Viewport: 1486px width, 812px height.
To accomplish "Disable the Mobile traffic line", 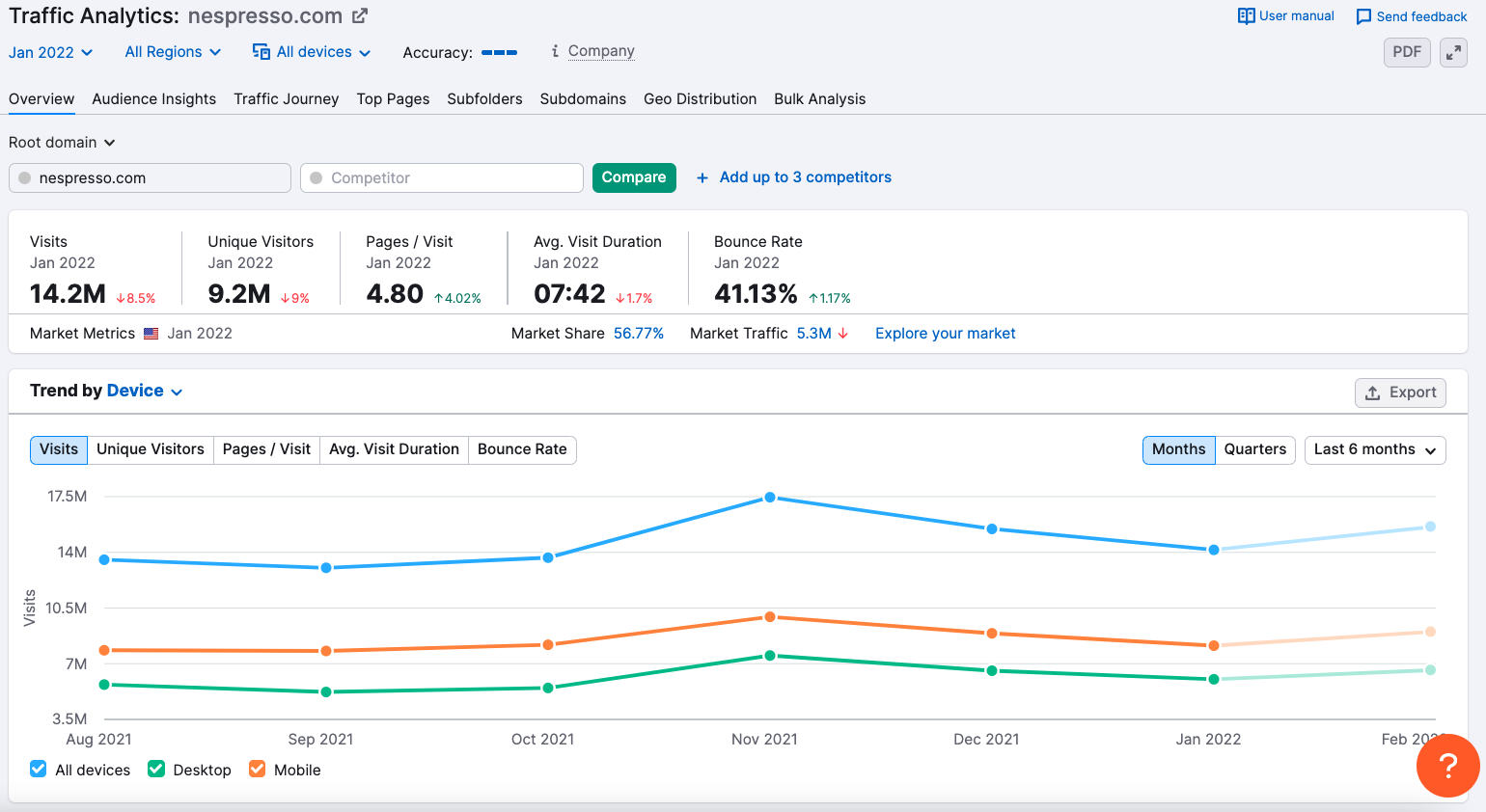I will point(257,769).
